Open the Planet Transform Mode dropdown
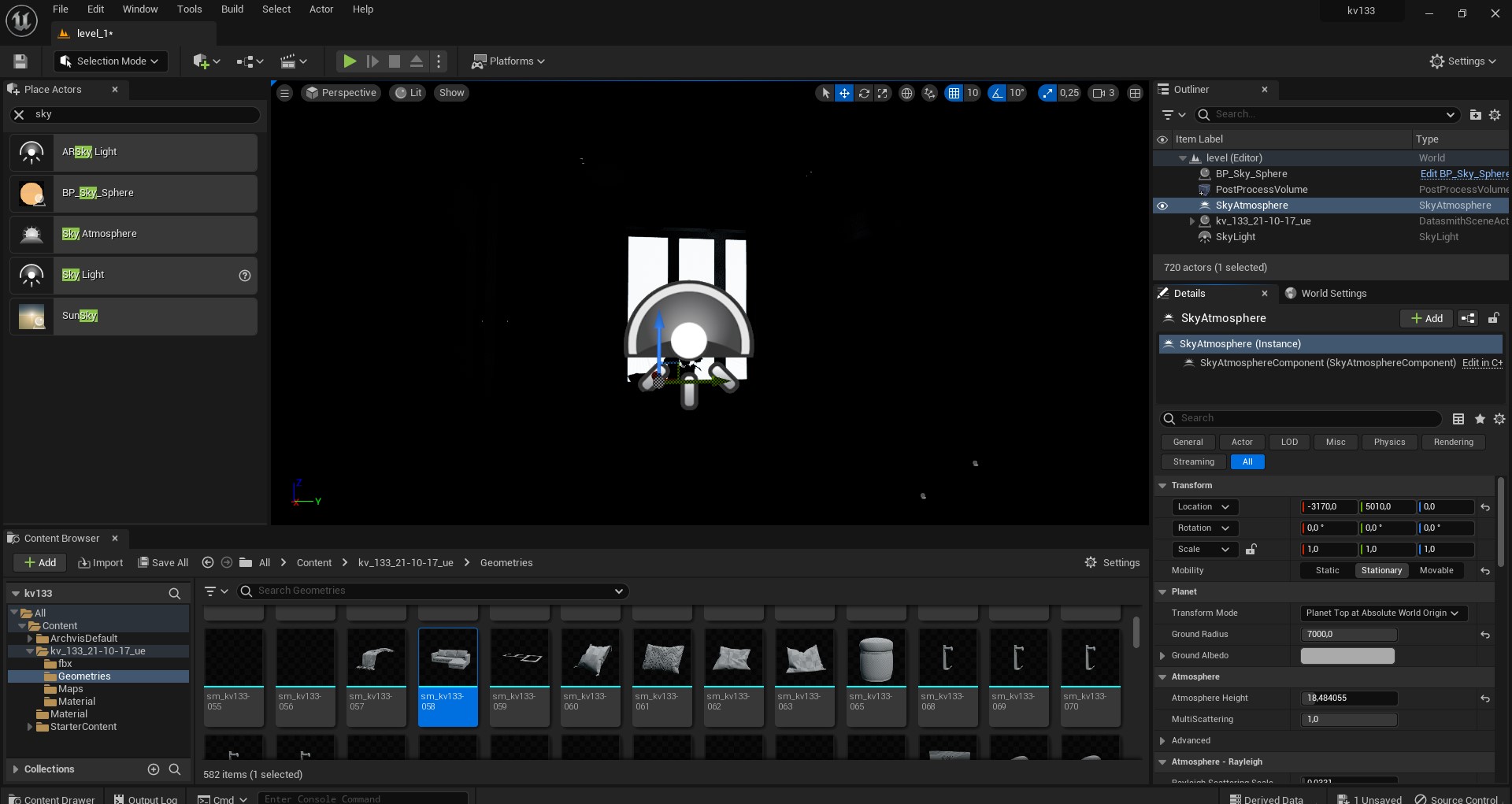This screenshot has height=804, width=1512. pyautogui.click(x=1382, y=613)
